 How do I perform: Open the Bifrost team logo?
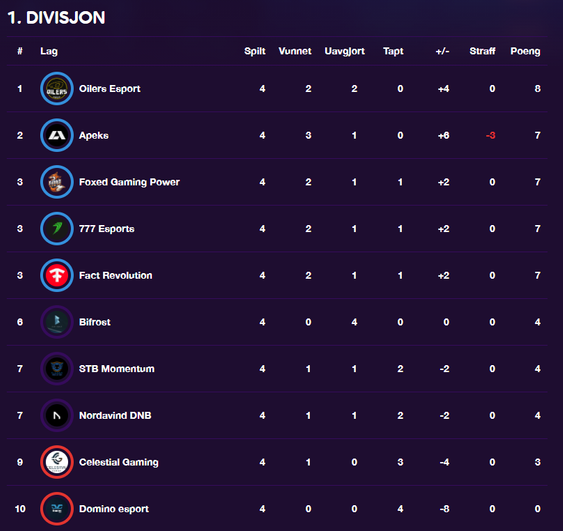57,322
